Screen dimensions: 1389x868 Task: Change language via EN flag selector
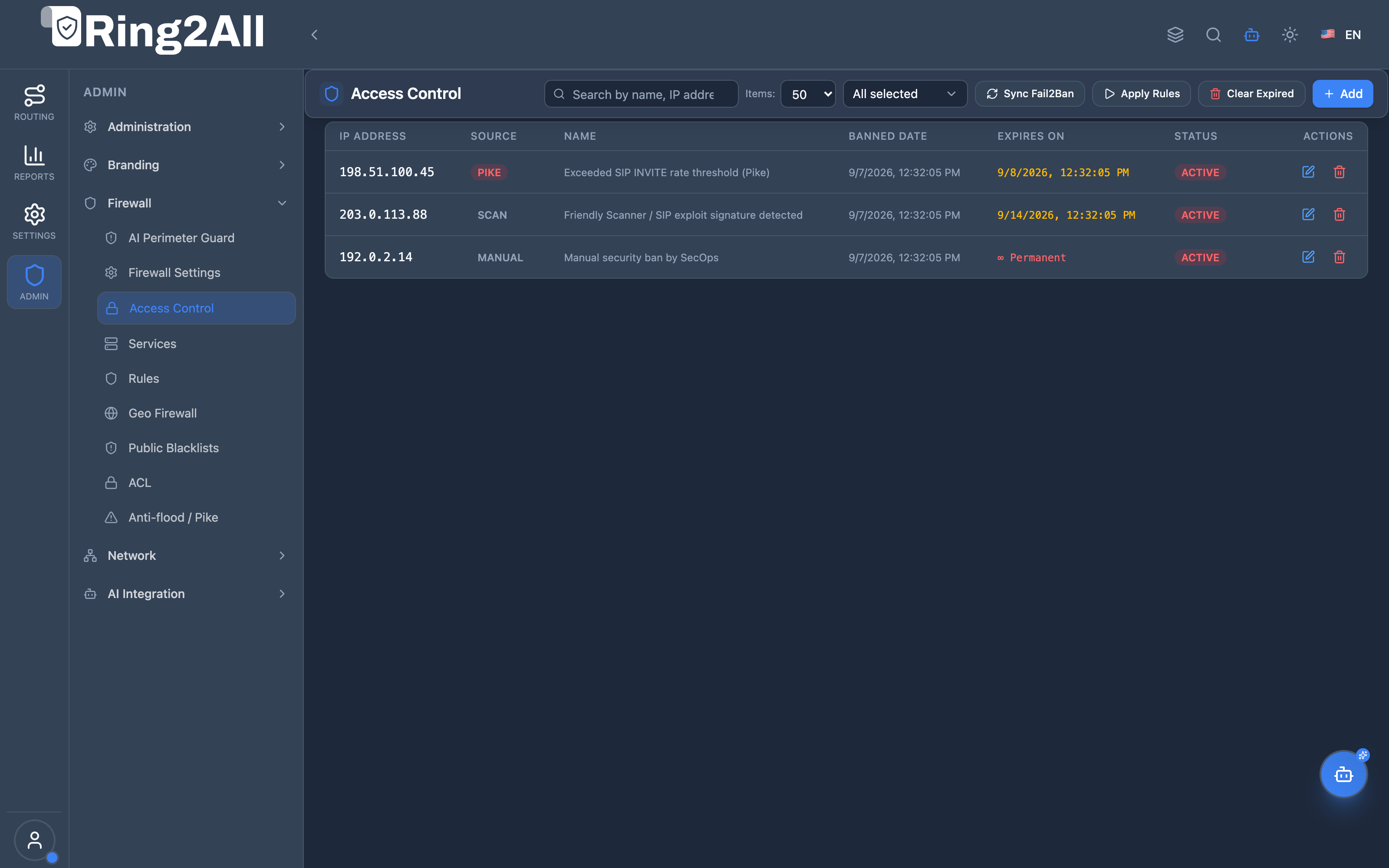pos(1340,35)
